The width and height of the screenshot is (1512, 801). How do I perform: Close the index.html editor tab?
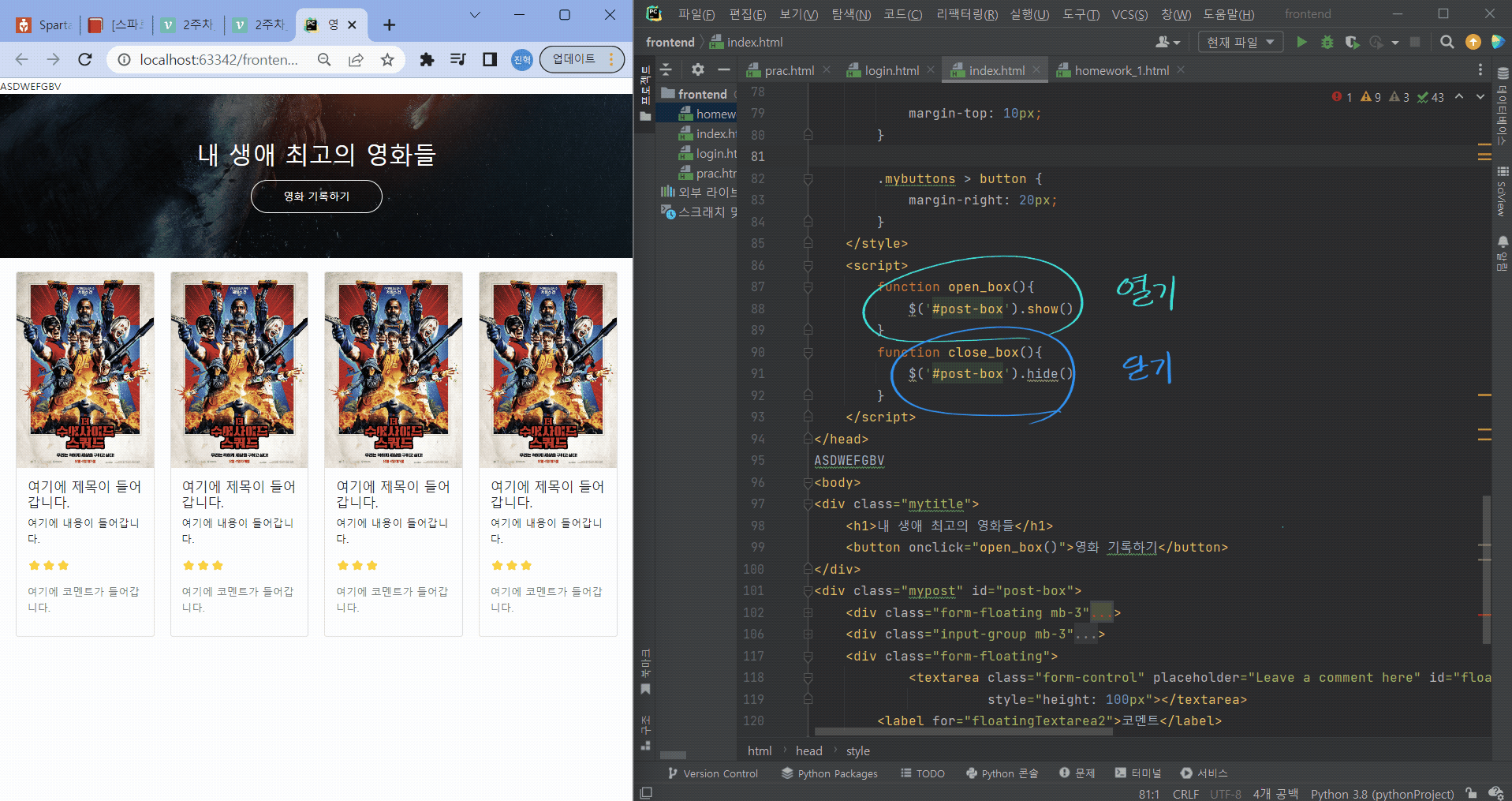pos(1036,69)
